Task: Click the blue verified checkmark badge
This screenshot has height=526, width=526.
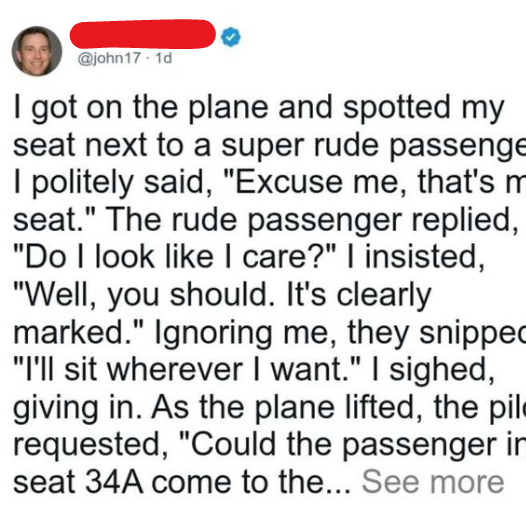Action: point(231,37)
